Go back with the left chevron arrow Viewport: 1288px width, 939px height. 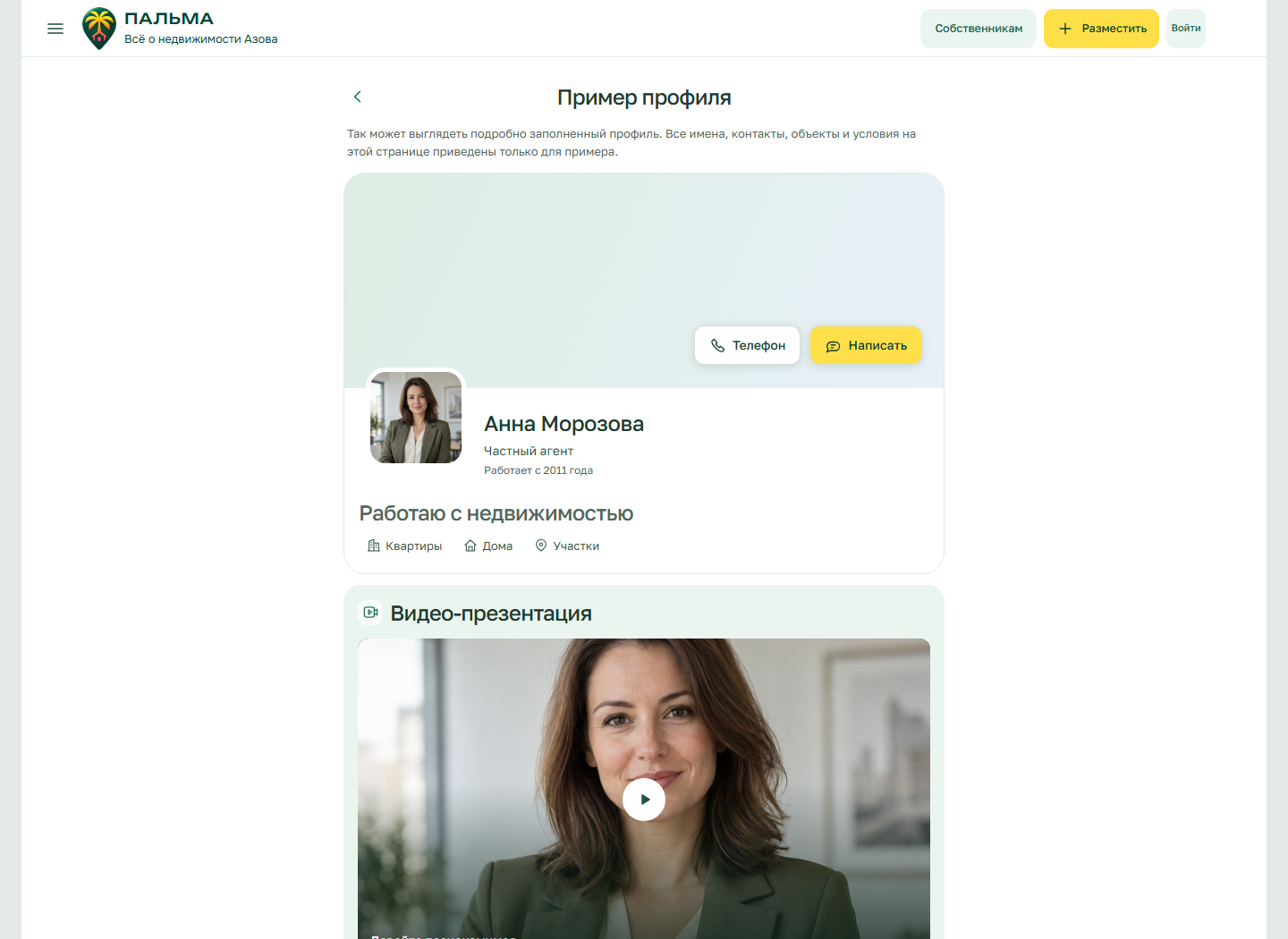point(358,97)
